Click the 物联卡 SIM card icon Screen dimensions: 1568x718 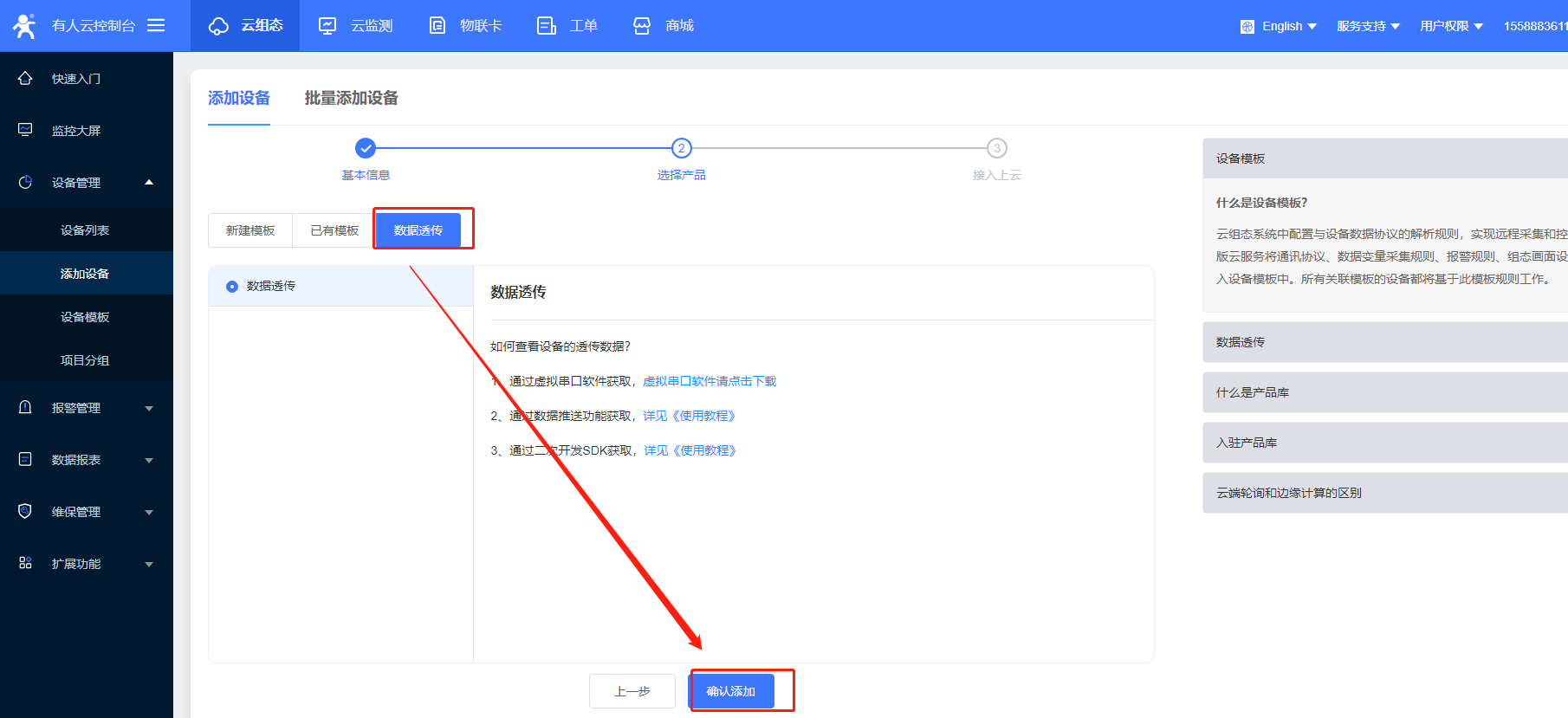click(x=437, y=26)
